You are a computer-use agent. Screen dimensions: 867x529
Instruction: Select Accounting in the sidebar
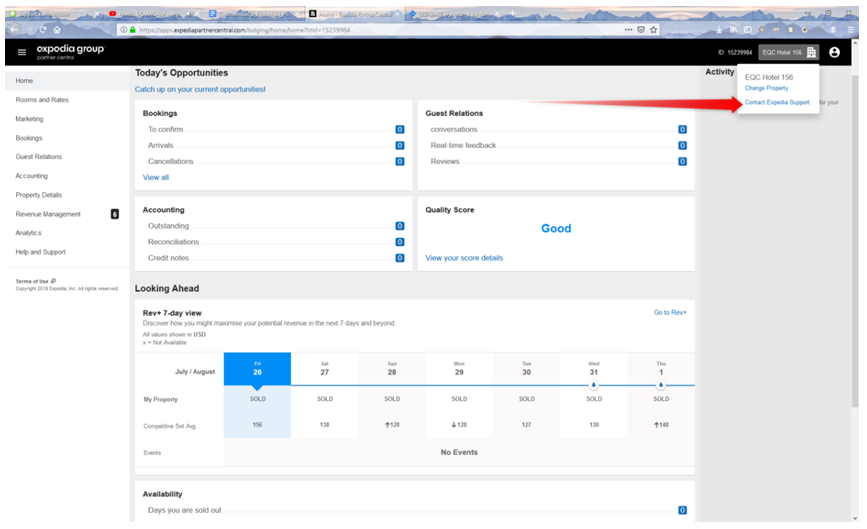[x=32, y=176]
